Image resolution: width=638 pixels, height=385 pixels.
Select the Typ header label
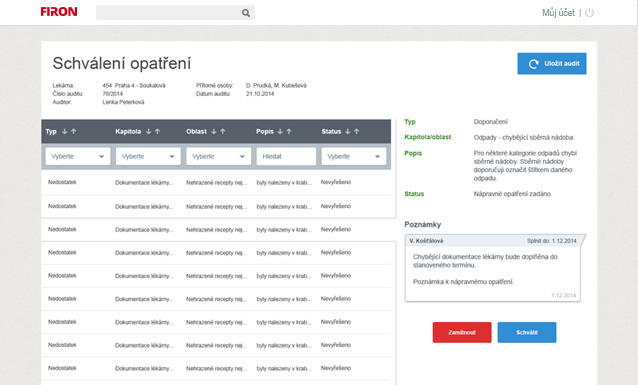[x=51, y=131]
